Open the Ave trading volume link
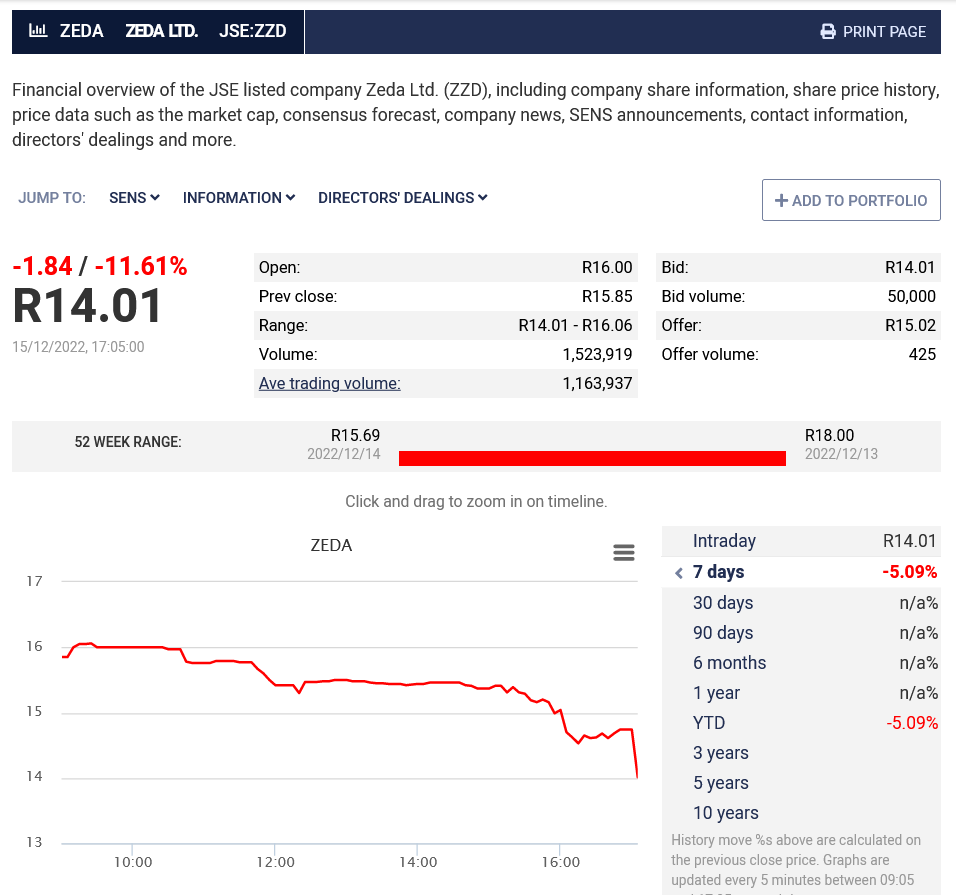This screenshot has width=956, height=895. 329,383
